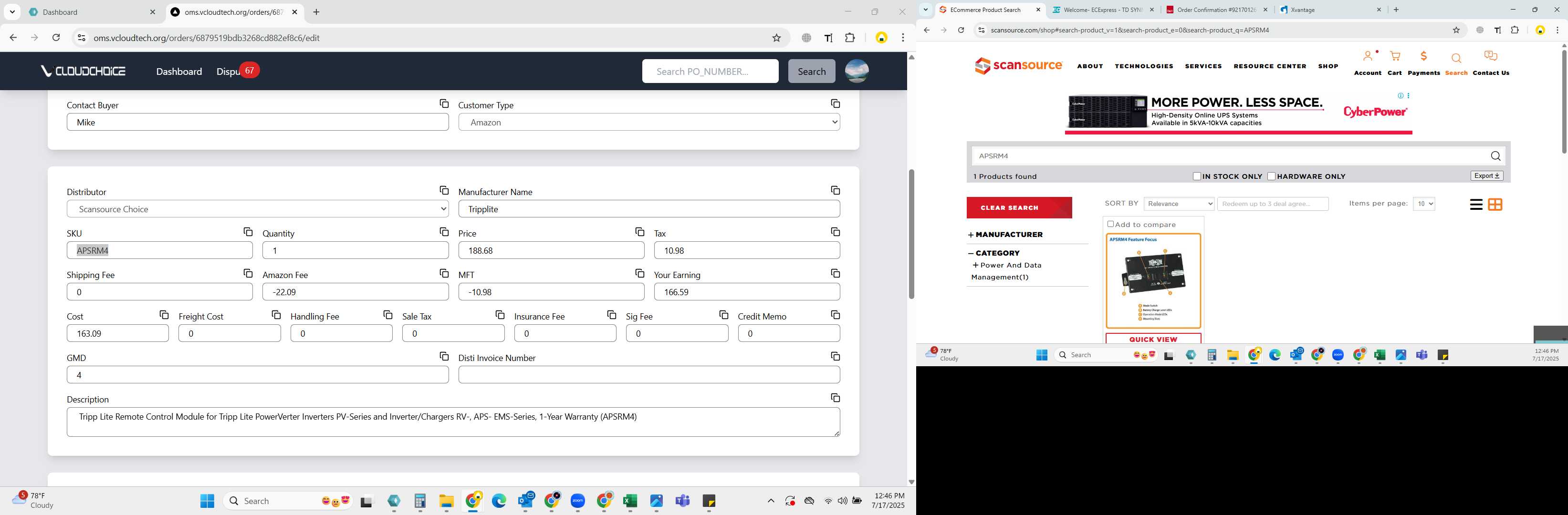Click QUICK VIEW for APSRM4
Screen dimensions: 1568x515
(x=1153, y=339)
